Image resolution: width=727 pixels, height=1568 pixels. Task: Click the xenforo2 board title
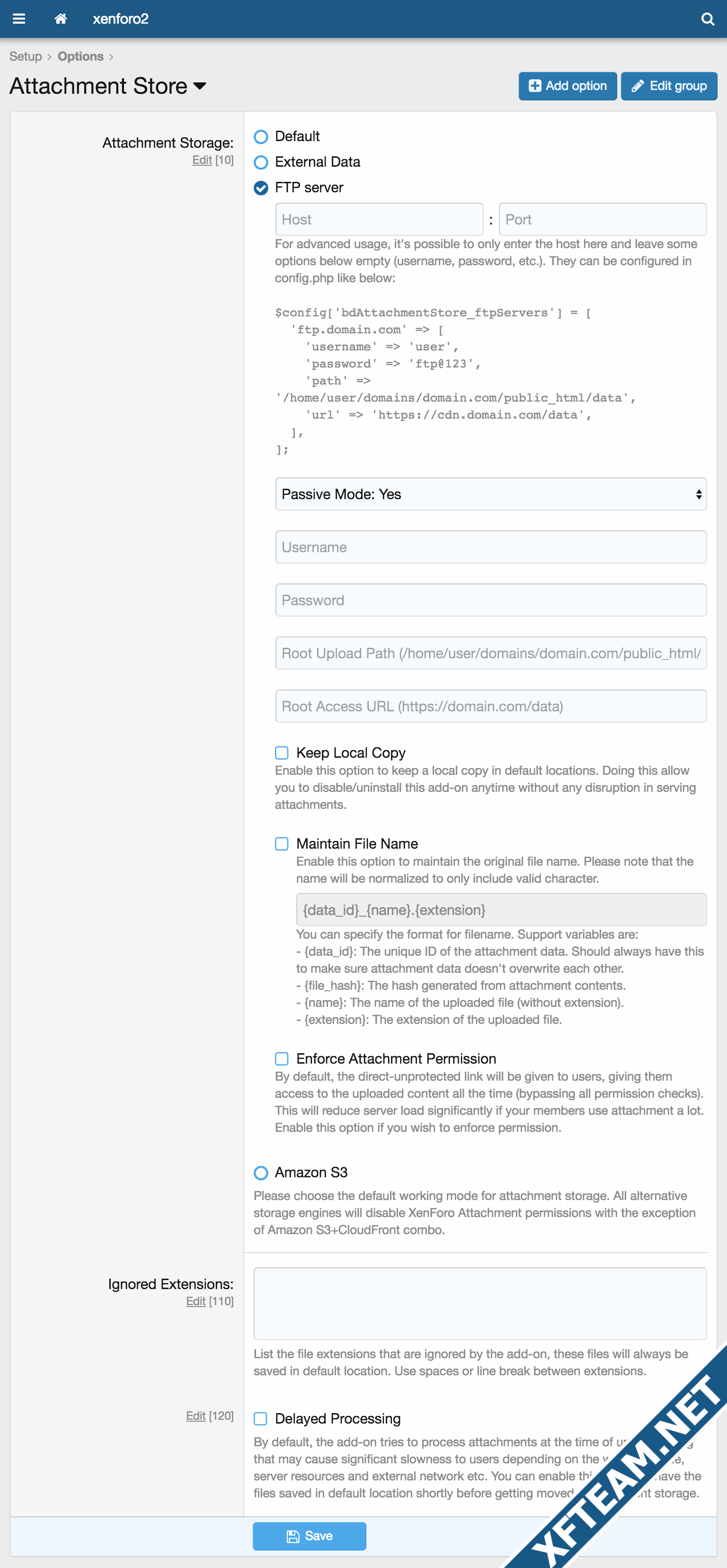click(121, 19)
